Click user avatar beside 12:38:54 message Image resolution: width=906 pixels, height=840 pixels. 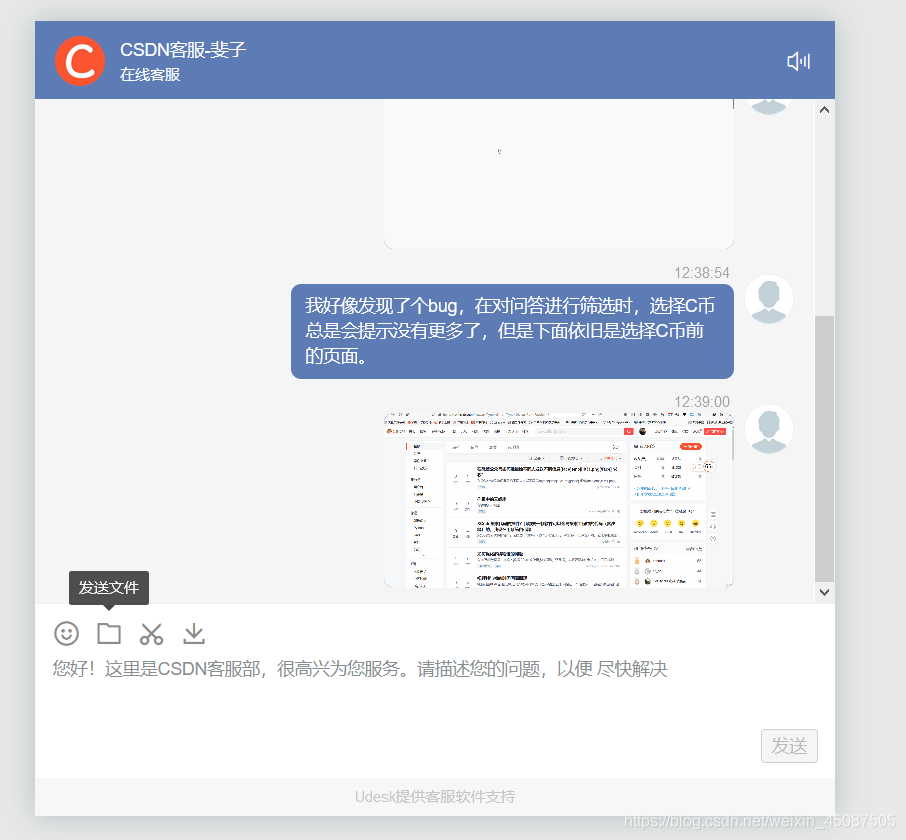[x=768, y=299]
